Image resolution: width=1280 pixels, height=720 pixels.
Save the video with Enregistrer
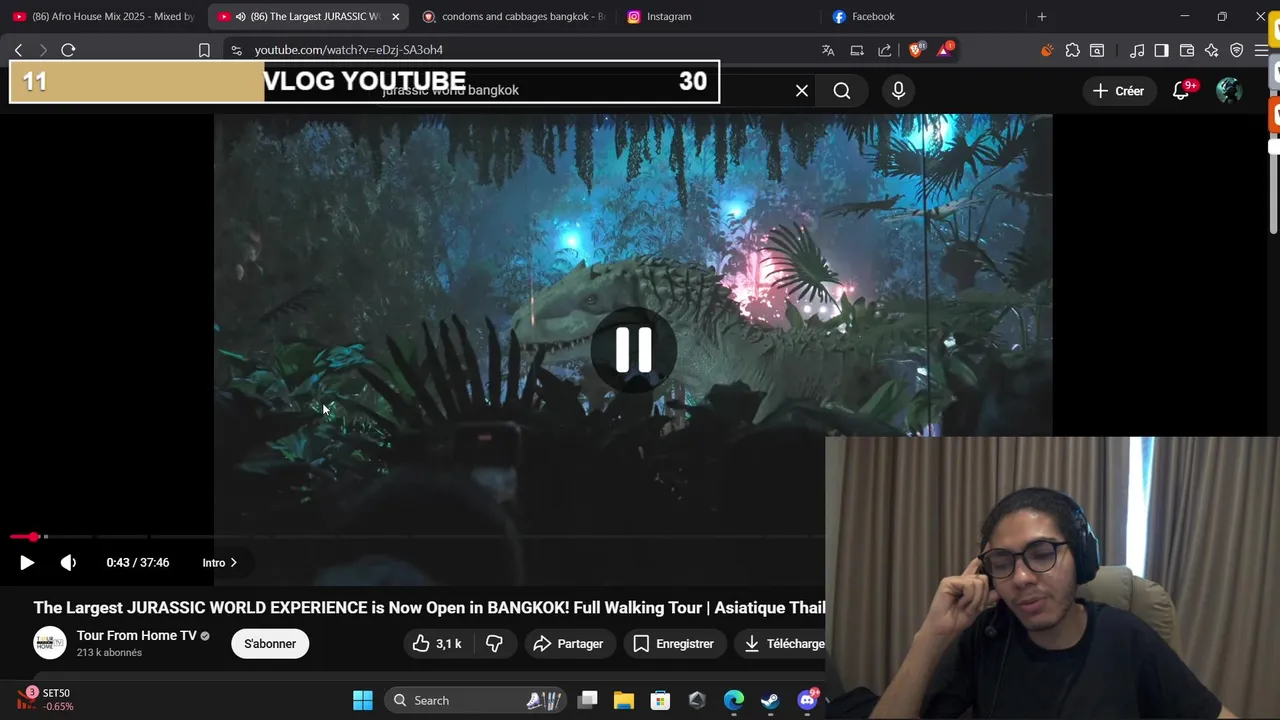tap(673, 644)
